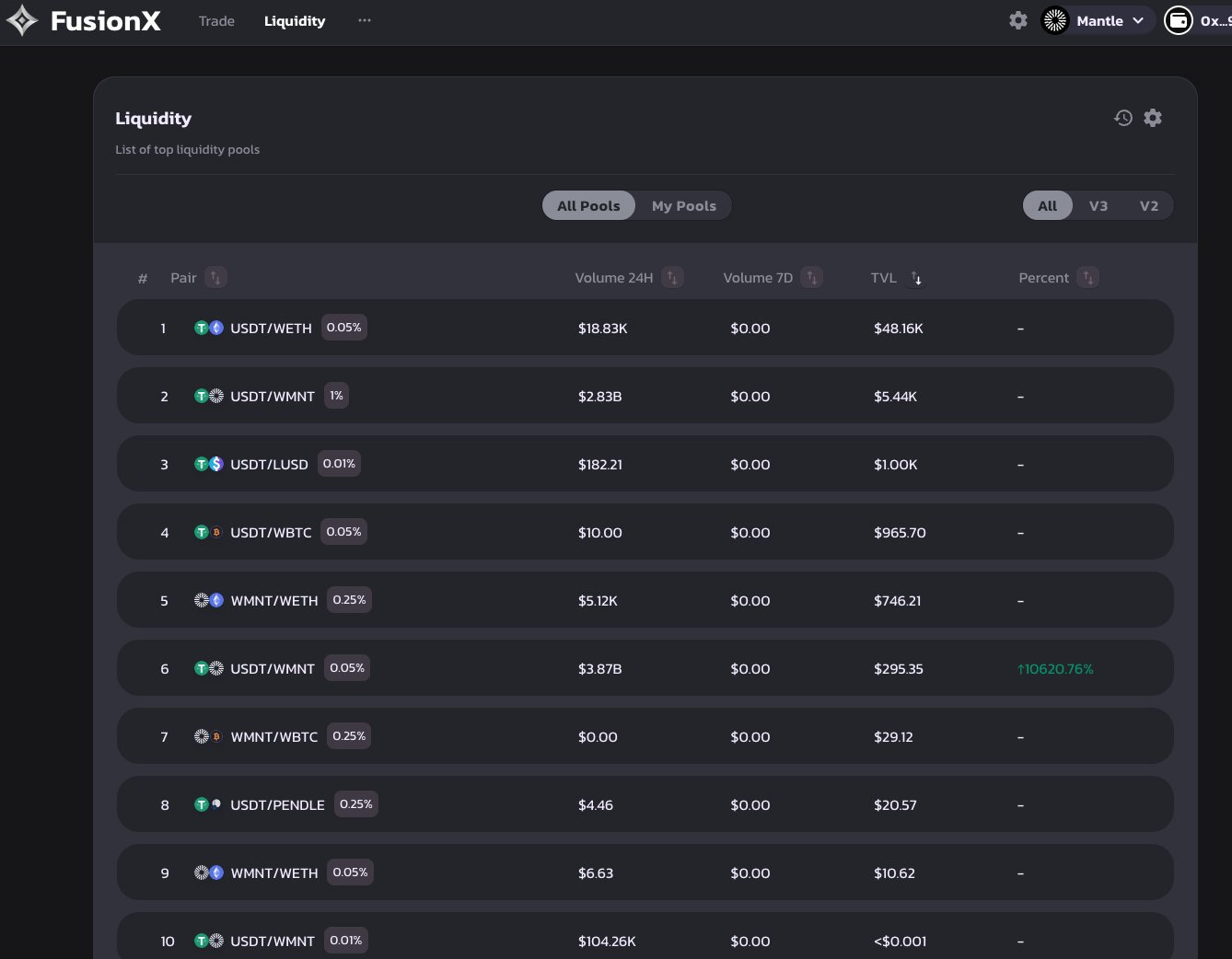Viewport: 1232px width, 959px height.
Task: Click the $182.21 volume value
Action: 600,465
